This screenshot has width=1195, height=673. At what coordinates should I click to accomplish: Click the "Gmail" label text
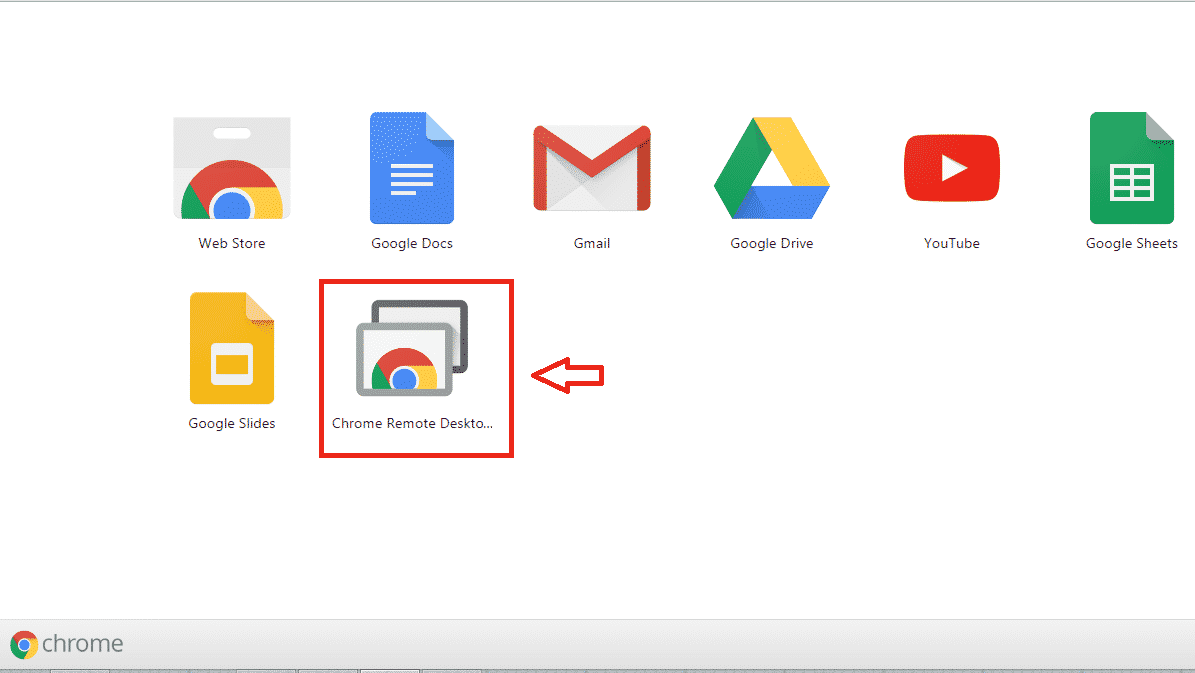pyautogui.click(x=592, y=243)
